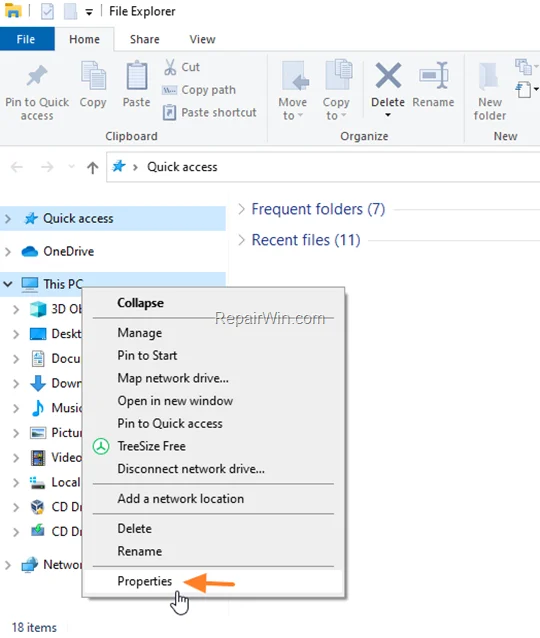Select Manage in the context menu

click(x=140, y=333)
